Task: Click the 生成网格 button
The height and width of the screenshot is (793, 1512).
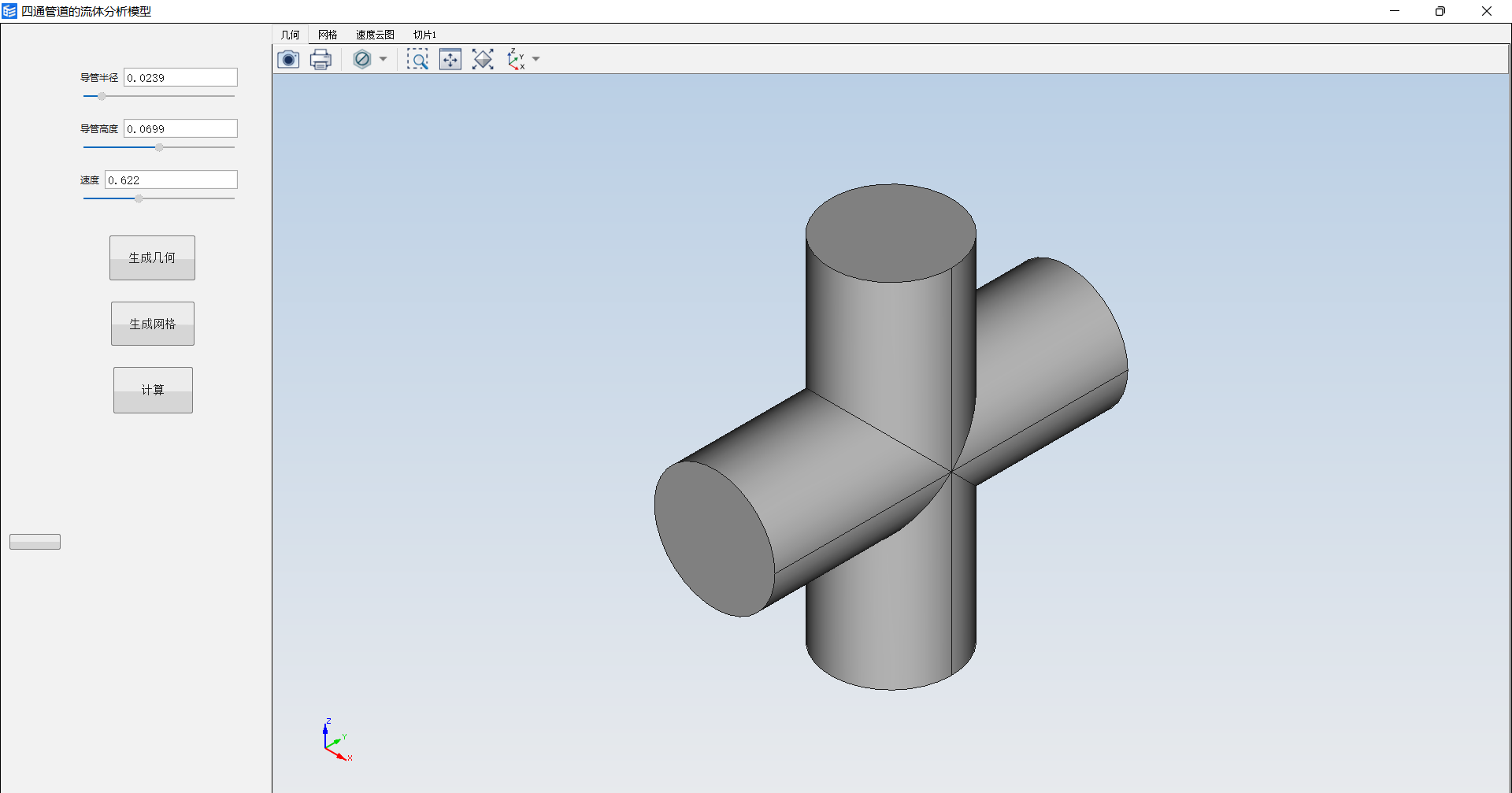Action: pos(153,324)
